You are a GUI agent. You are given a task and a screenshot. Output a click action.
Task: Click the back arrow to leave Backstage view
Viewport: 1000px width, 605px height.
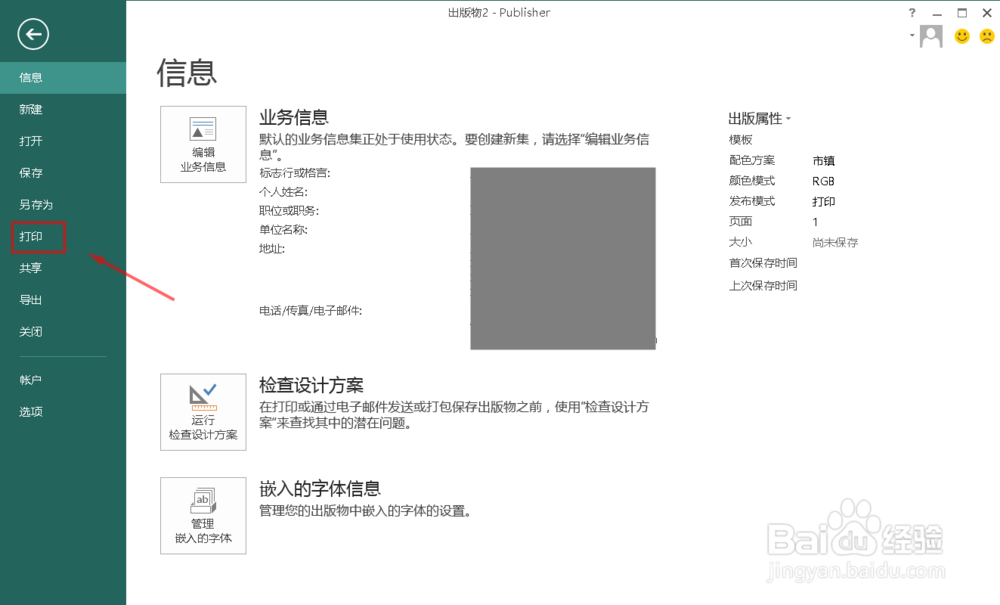coord(32,34)
